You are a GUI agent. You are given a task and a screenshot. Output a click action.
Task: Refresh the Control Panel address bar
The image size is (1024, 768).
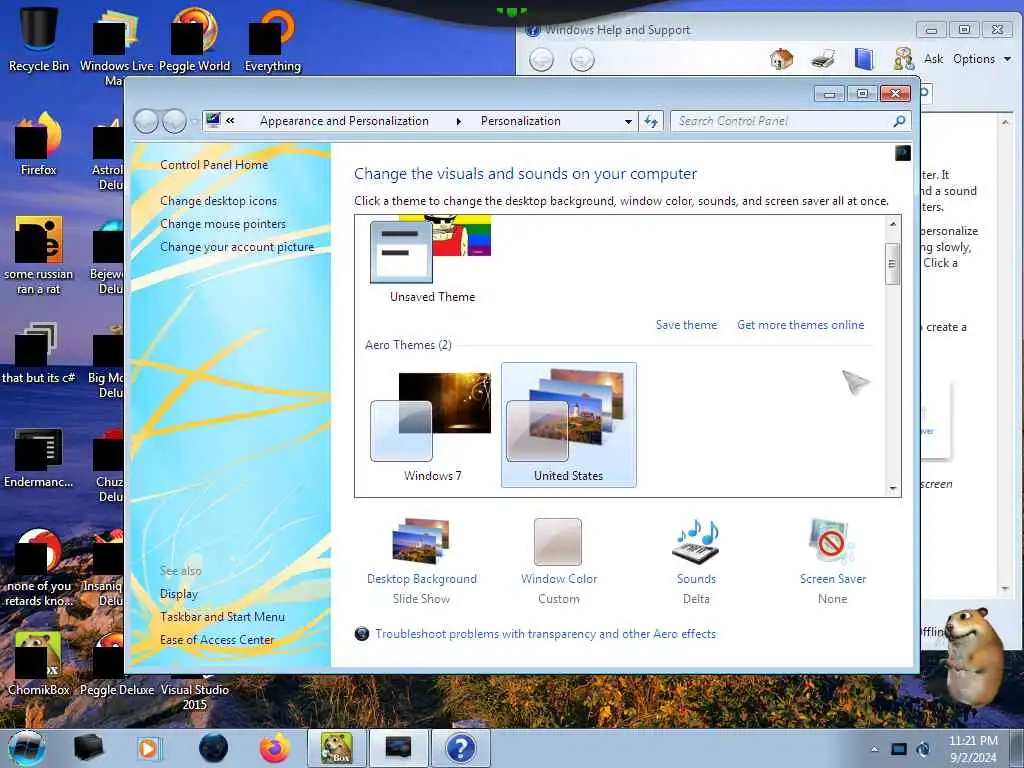pos(651,121)
